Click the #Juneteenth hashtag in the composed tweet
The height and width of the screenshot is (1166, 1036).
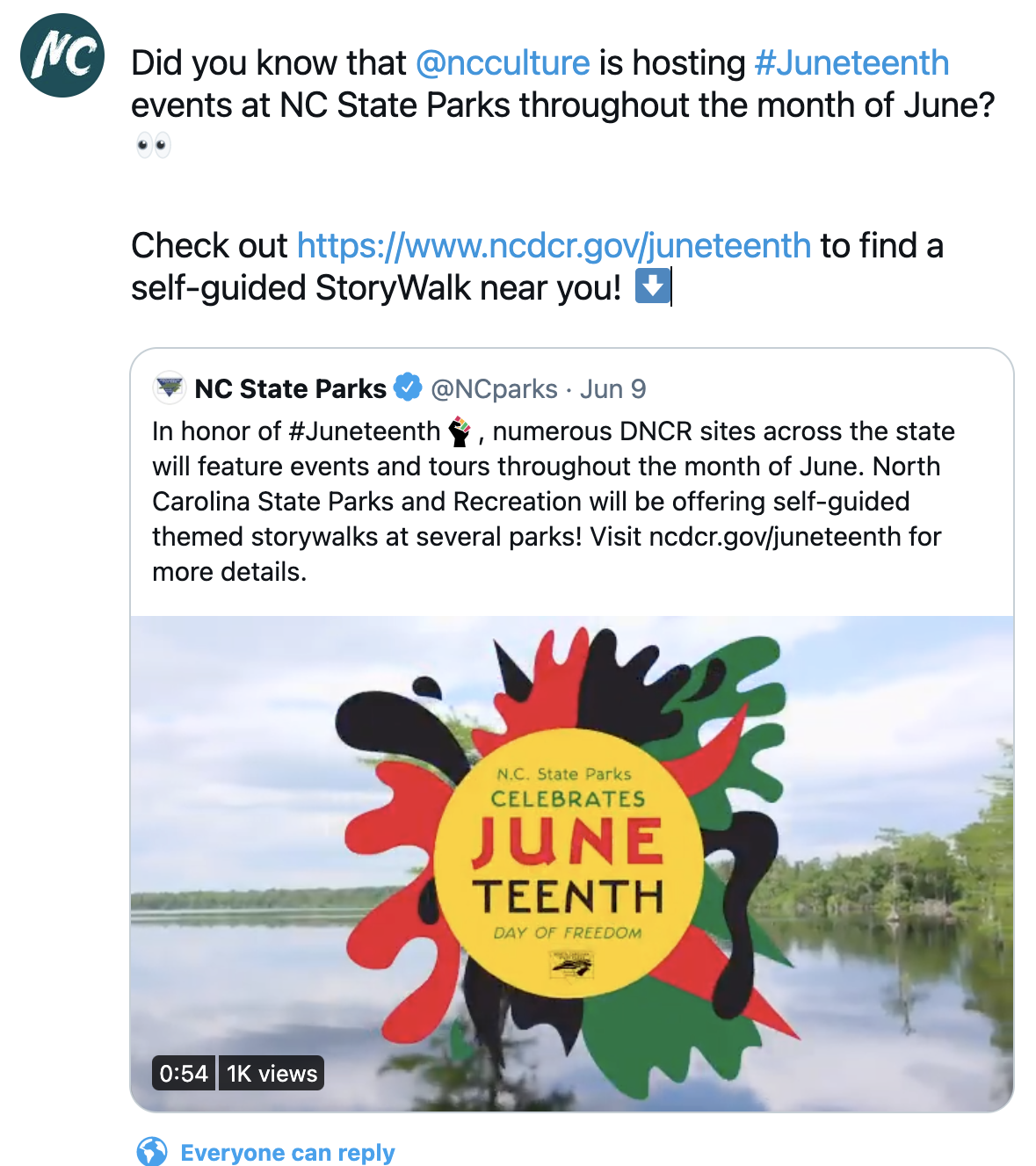[x=851, y=63]
